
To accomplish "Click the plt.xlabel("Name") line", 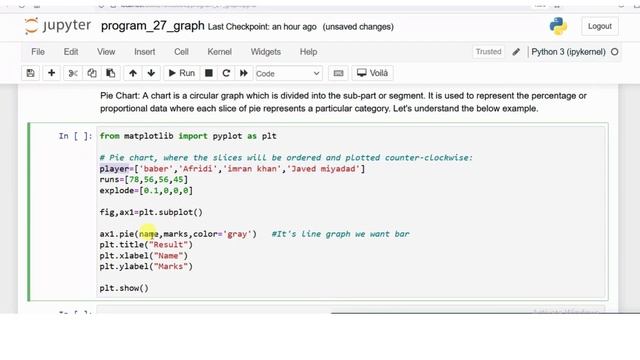I will (144, 256).
